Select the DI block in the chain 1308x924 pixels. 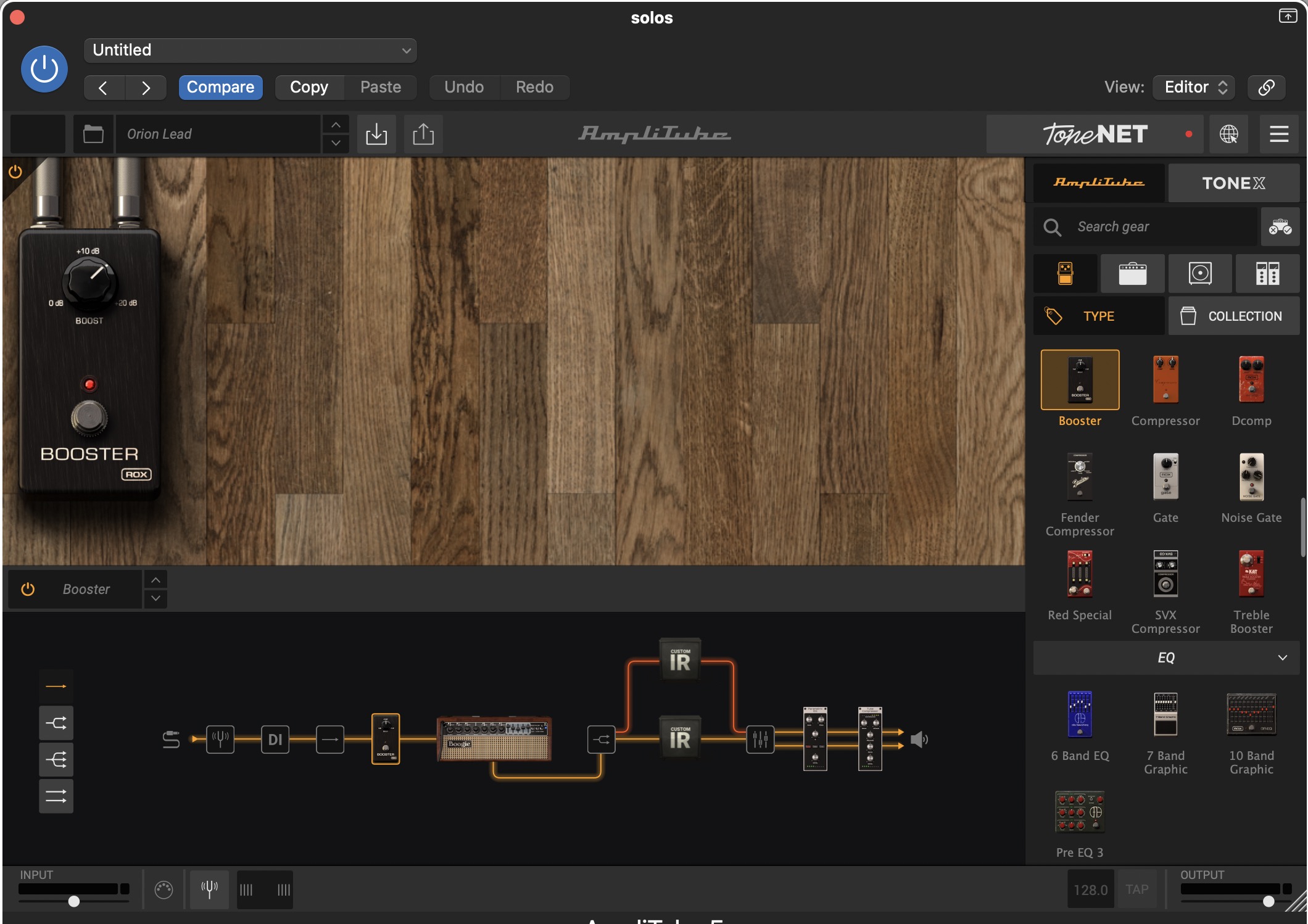pyautogui.click(x=275, y=738)
